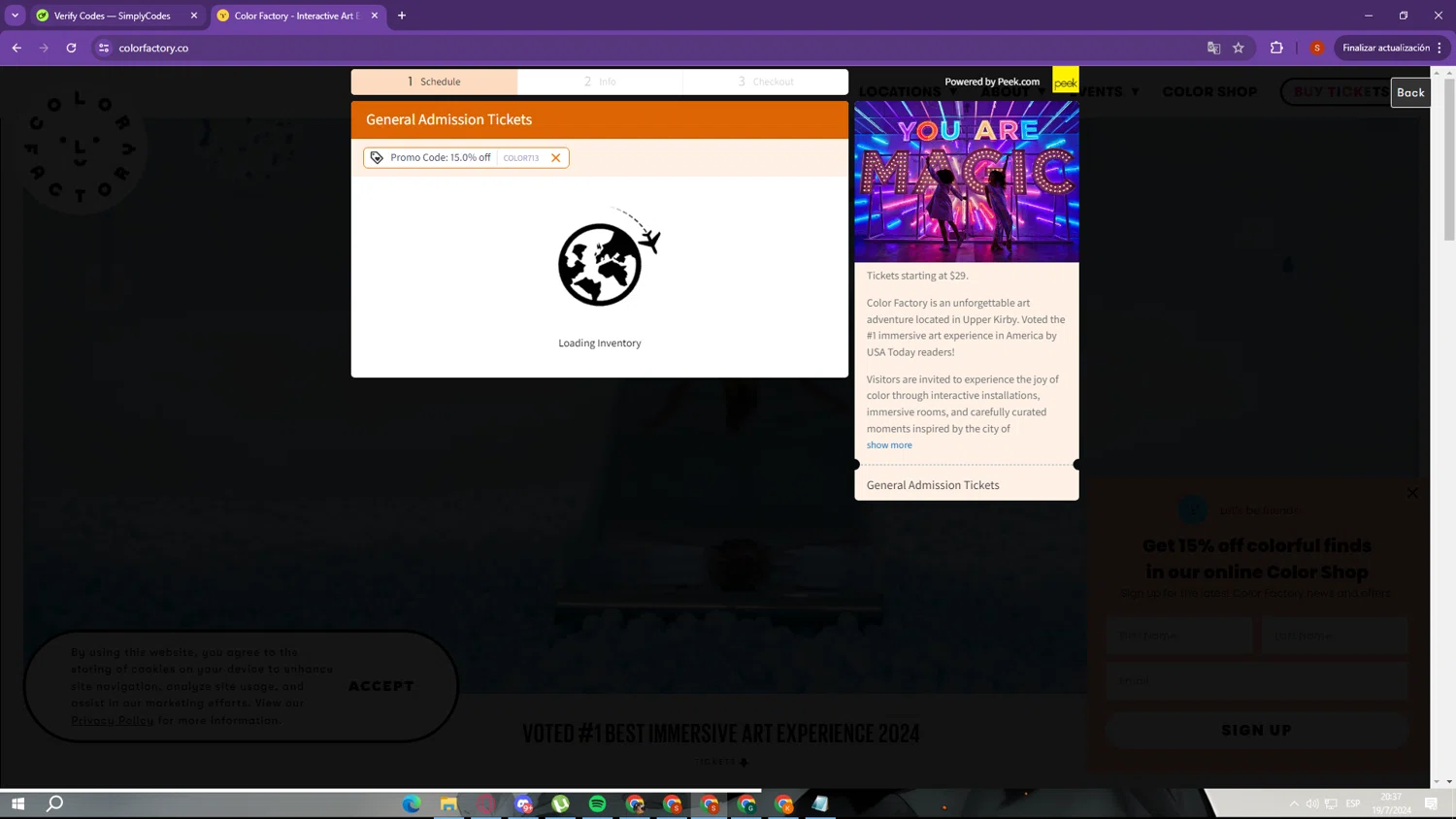Click the Peek logo badge

1066,80
